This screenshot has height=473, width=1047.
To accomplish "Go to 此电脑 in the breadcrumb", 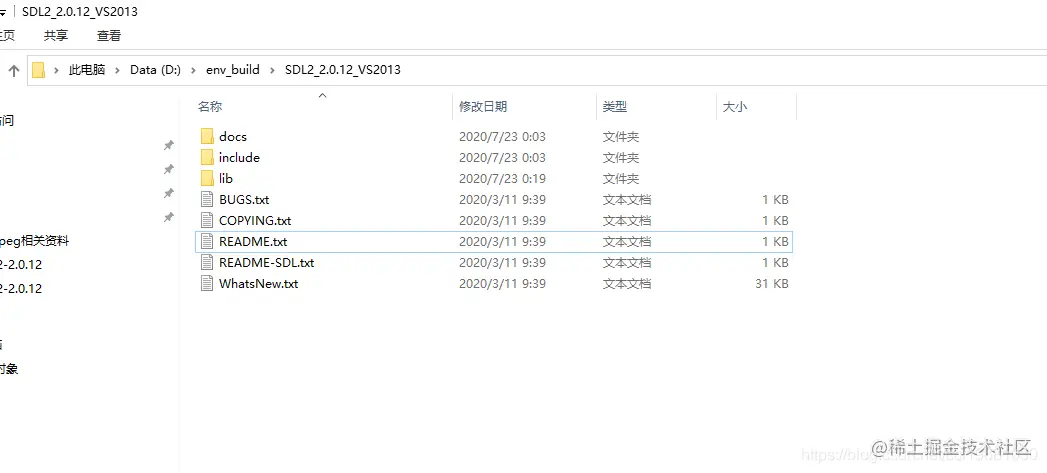I will coord(87,69).
